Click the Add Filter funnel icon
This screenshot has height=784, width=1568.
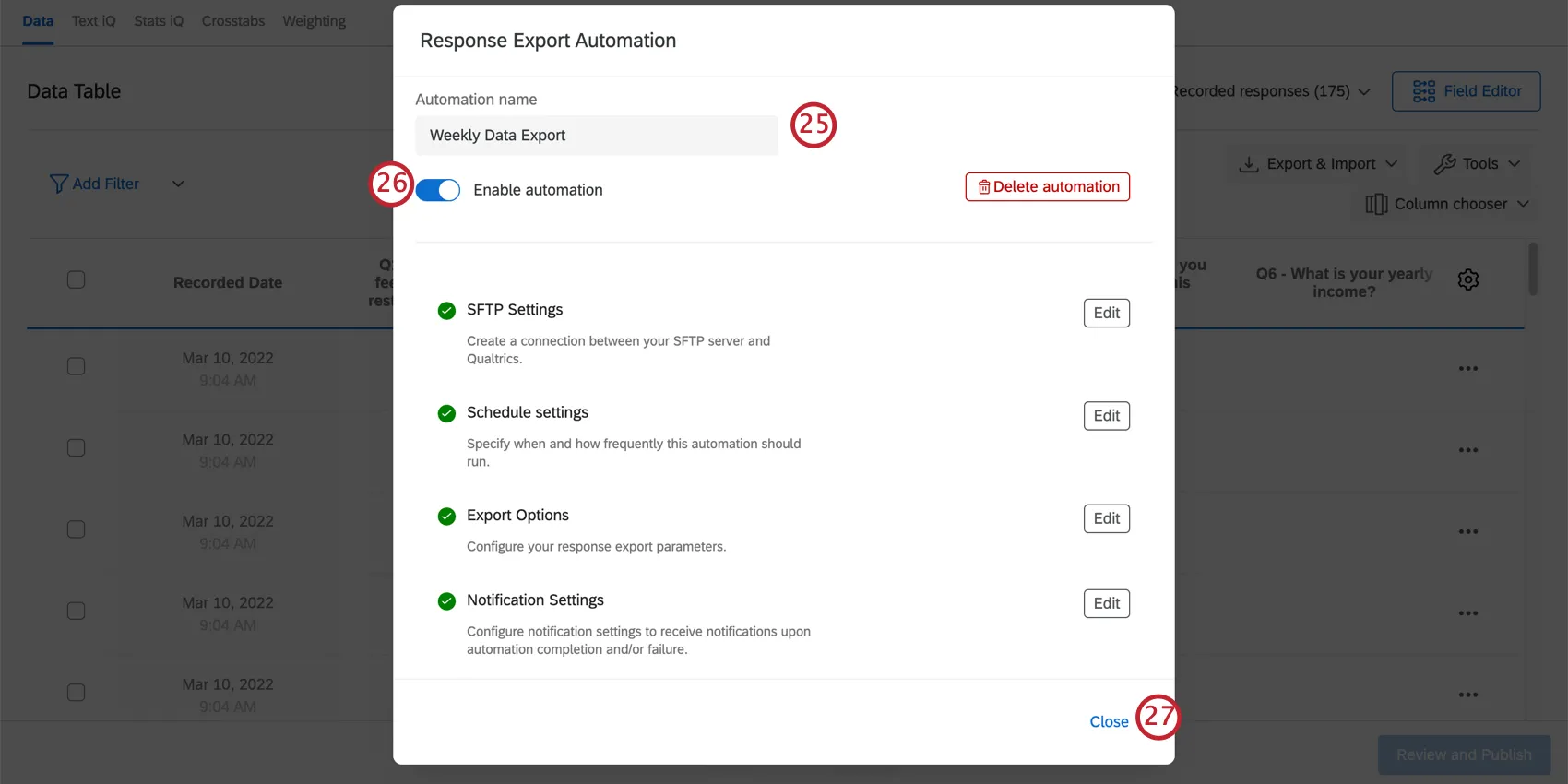[x=58, y=184]
